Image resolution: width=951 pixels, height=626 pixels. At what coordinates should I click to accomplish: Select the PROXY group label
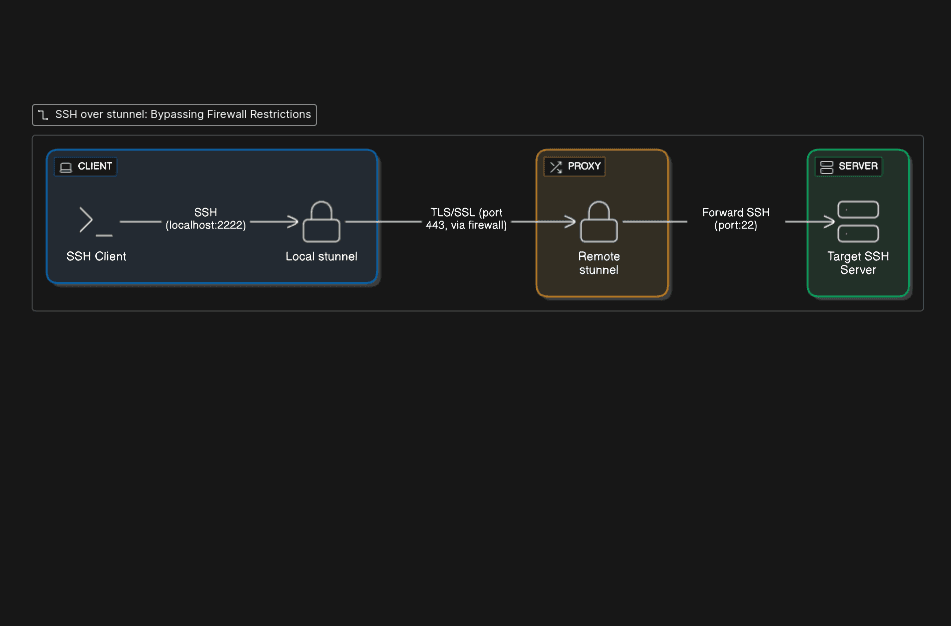click(x=574, y=167)
